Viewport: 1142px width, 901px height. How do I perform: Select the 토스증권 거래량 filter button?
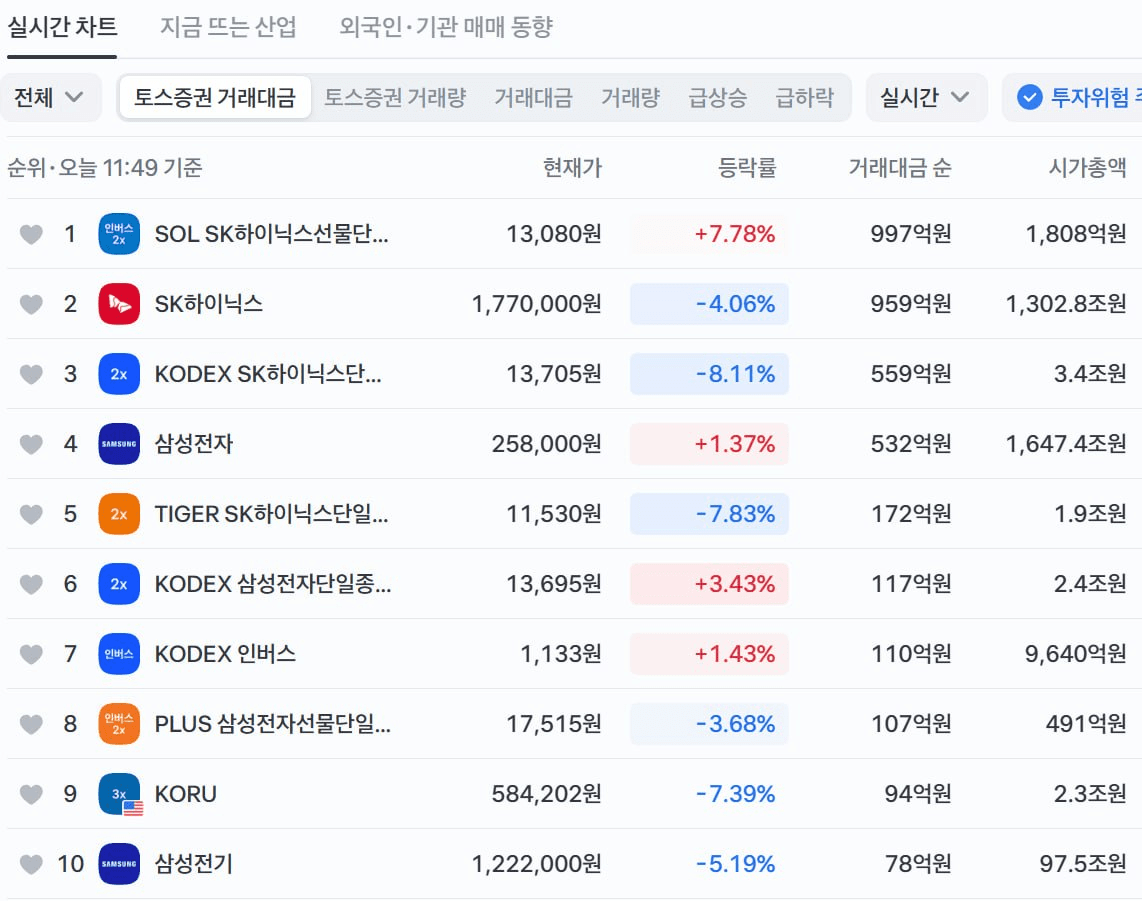point(395,97)
